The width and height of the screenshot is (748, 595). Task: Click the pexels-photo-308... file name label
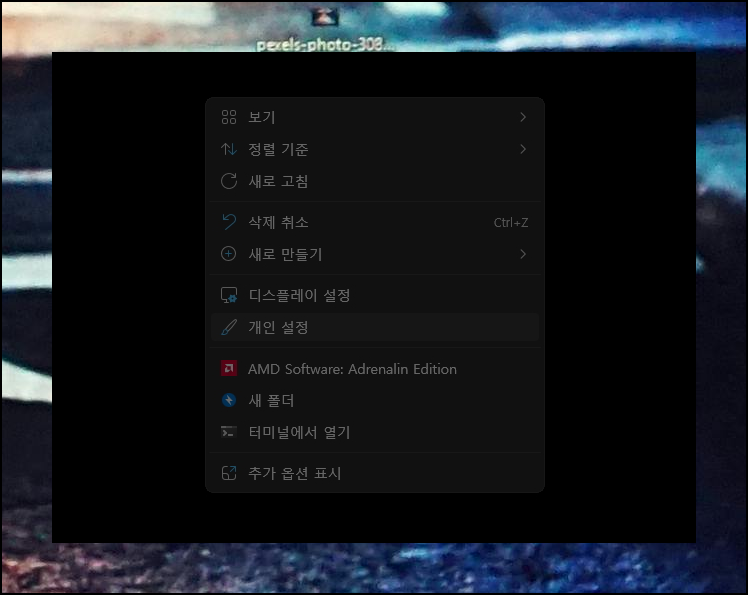pyautogui.click(x=326, y=45)
